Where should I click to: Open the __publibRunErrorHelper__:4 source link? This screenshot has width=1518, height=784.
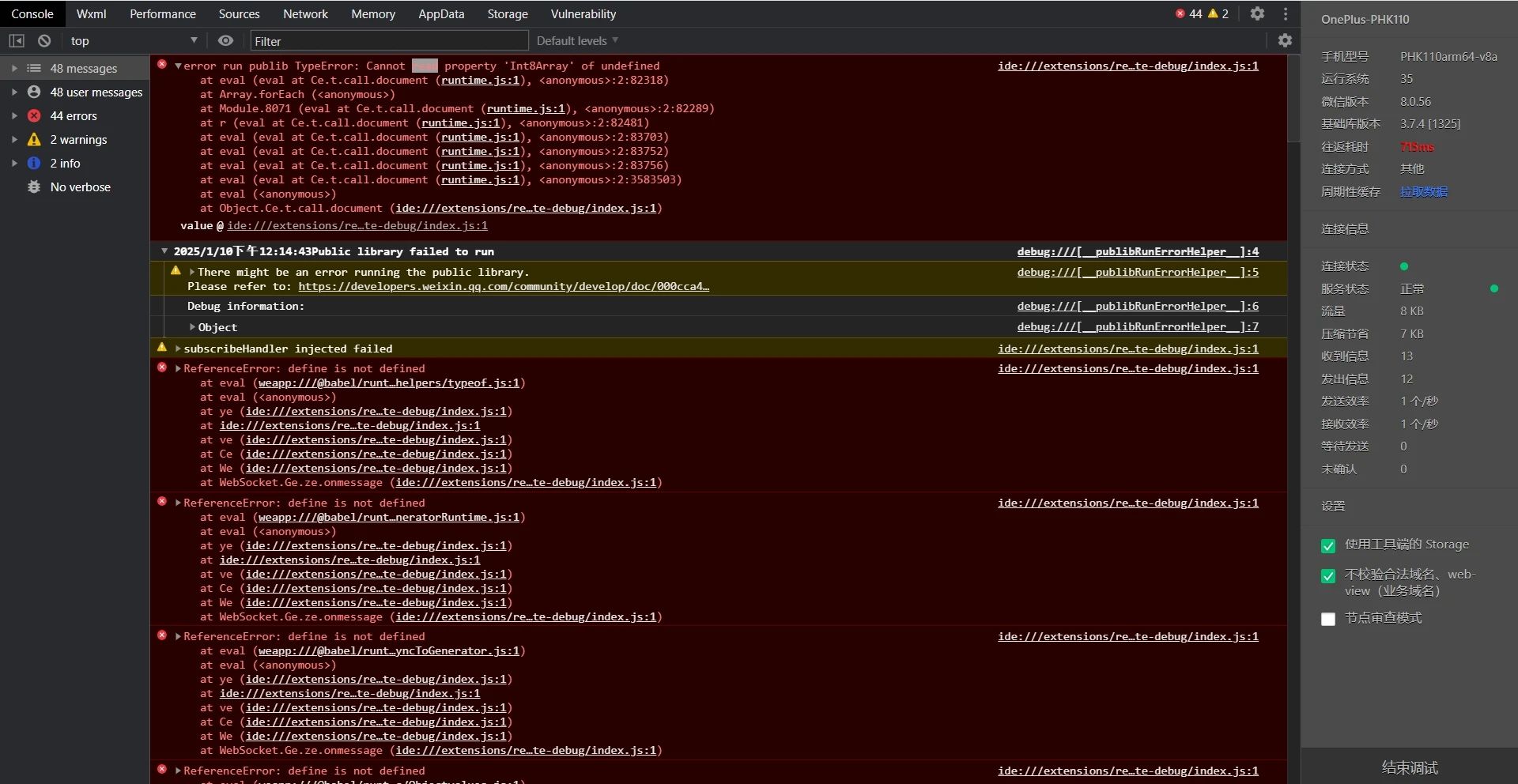coord(1138,251)
